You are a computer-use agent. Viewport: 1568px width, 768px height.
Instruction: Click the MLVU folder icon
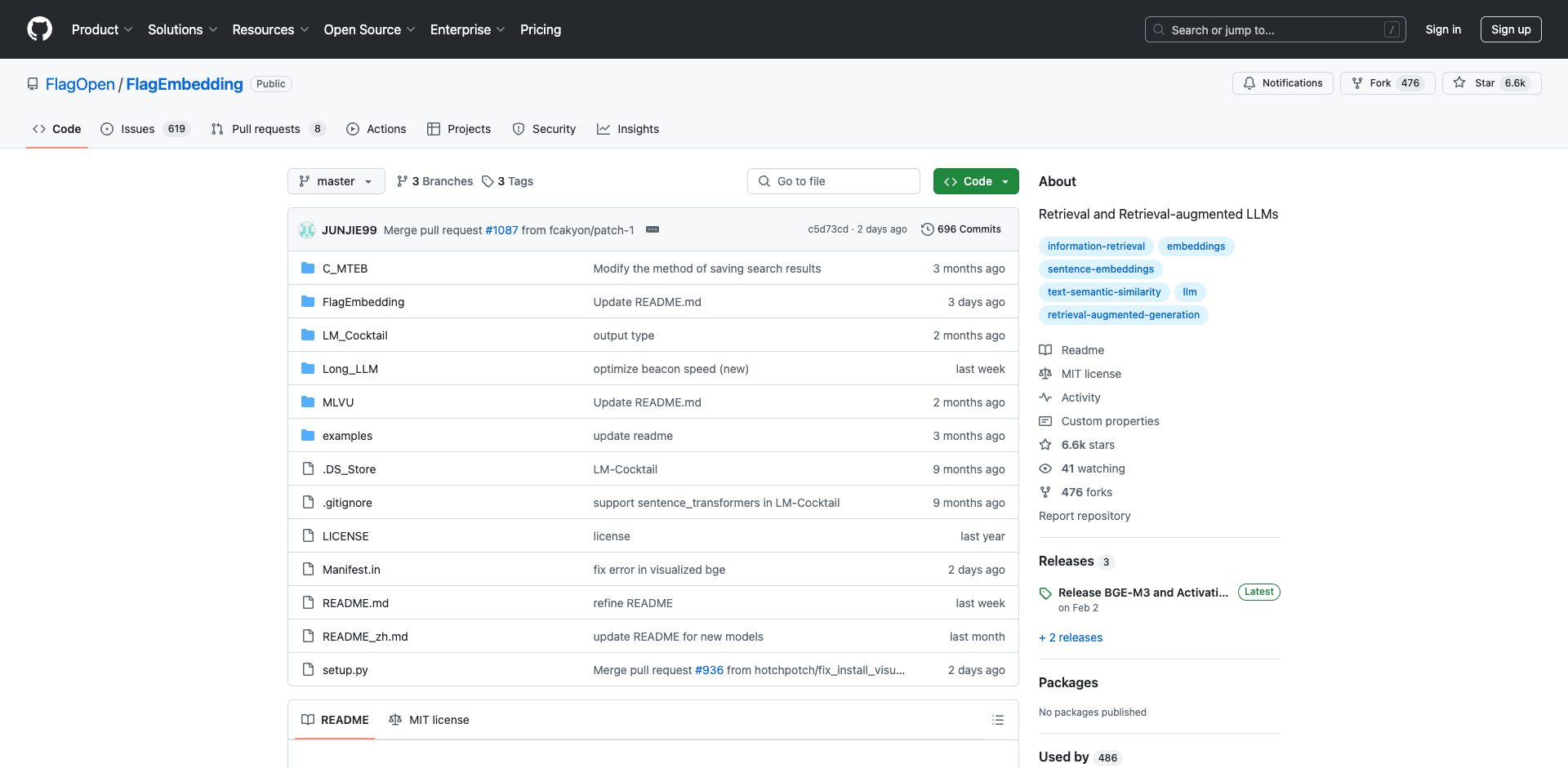[x=308, y=402]
